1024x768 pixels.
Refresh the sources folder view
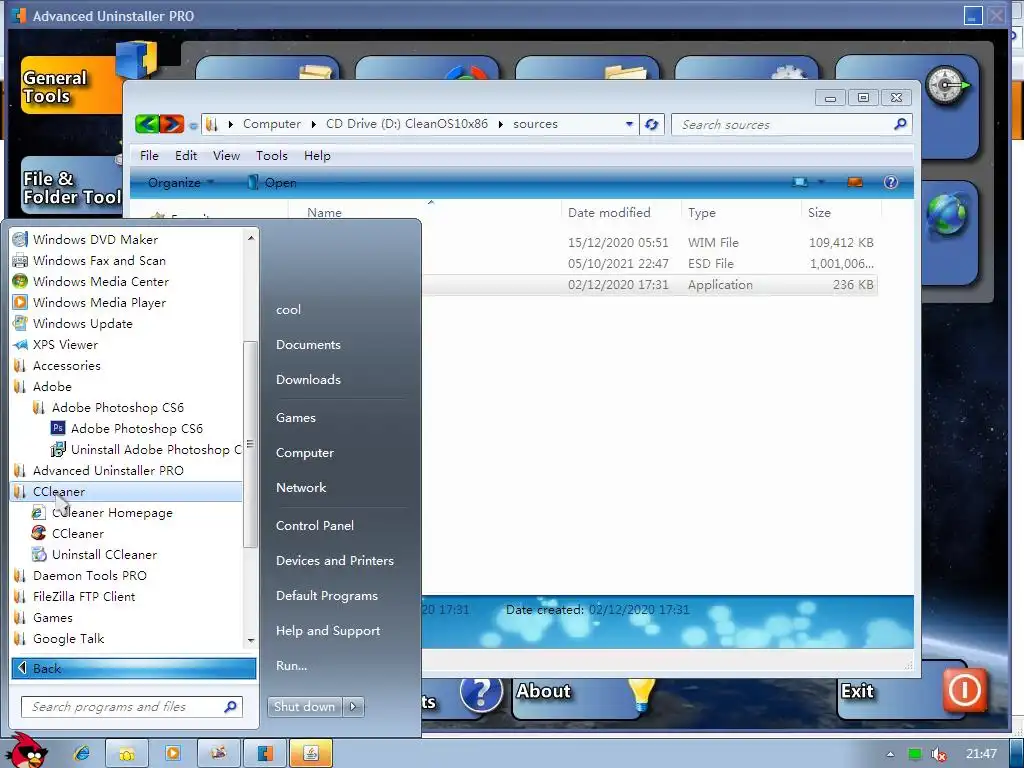652,124
